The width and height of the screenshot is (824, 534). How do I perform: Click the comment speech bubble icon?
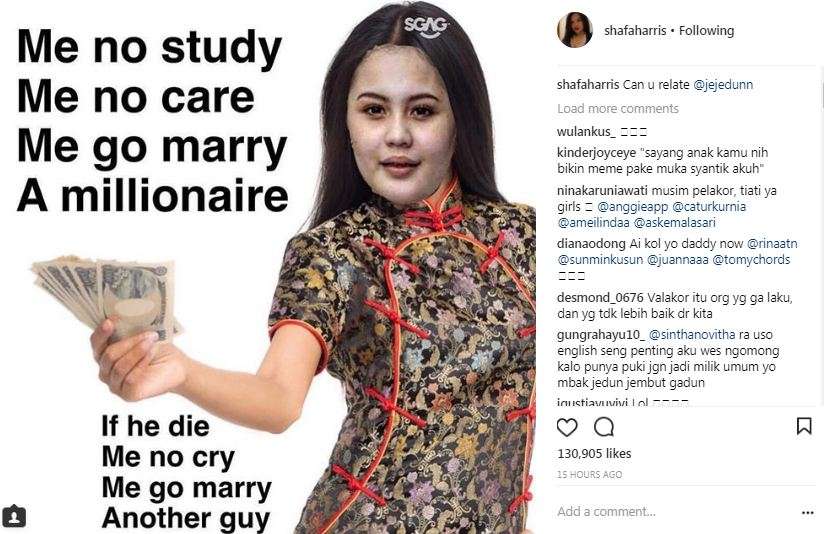coord(604,427)
